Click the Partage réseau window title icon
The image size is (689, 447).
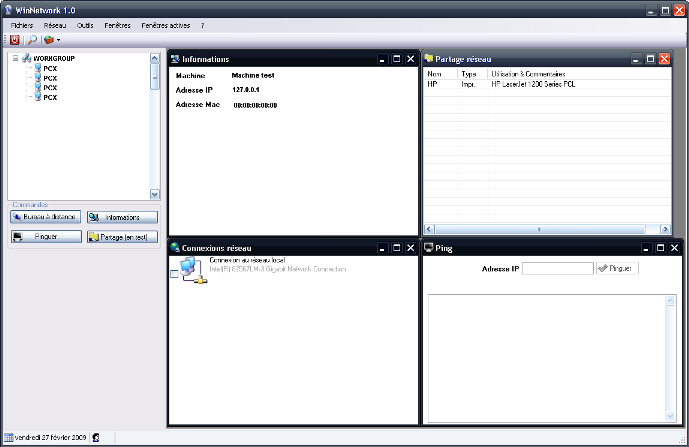[429, 59]
